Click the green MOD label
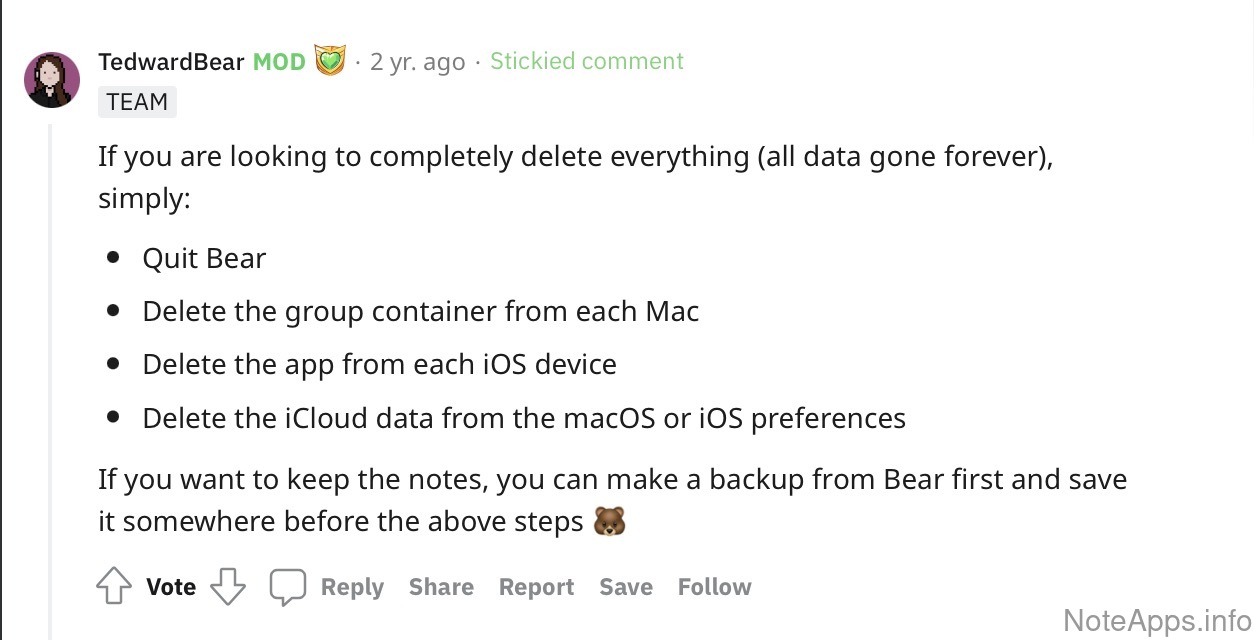 [x=279, y=61]
